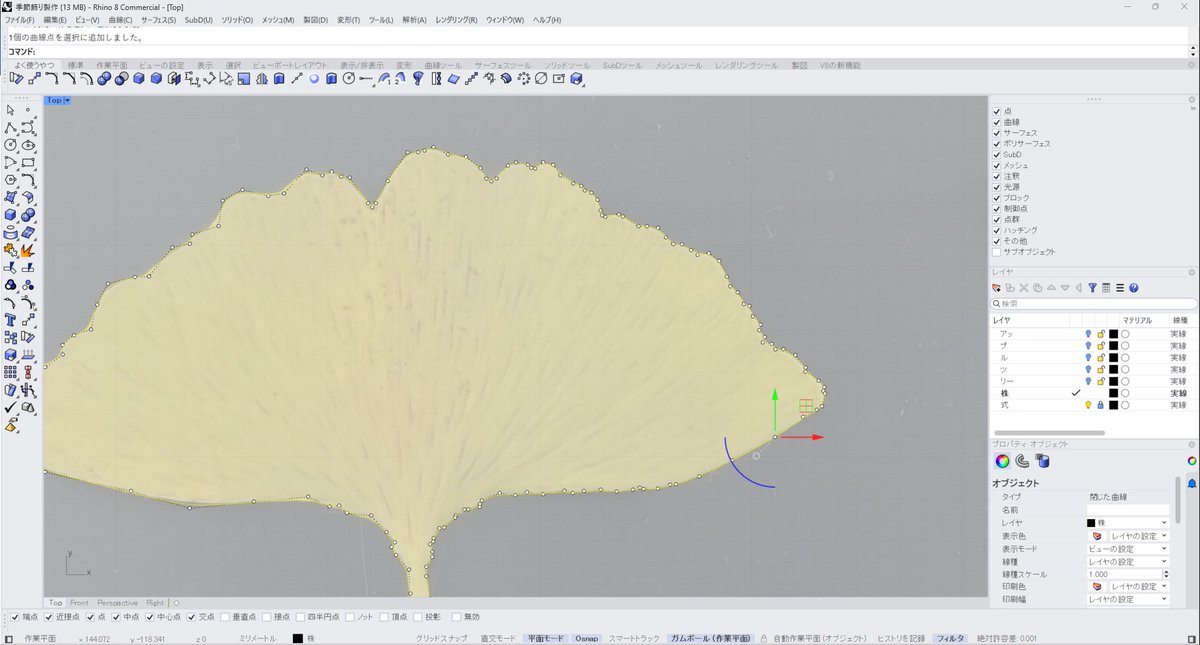Select the pointer selection tool in sidebar

(11, 109)
